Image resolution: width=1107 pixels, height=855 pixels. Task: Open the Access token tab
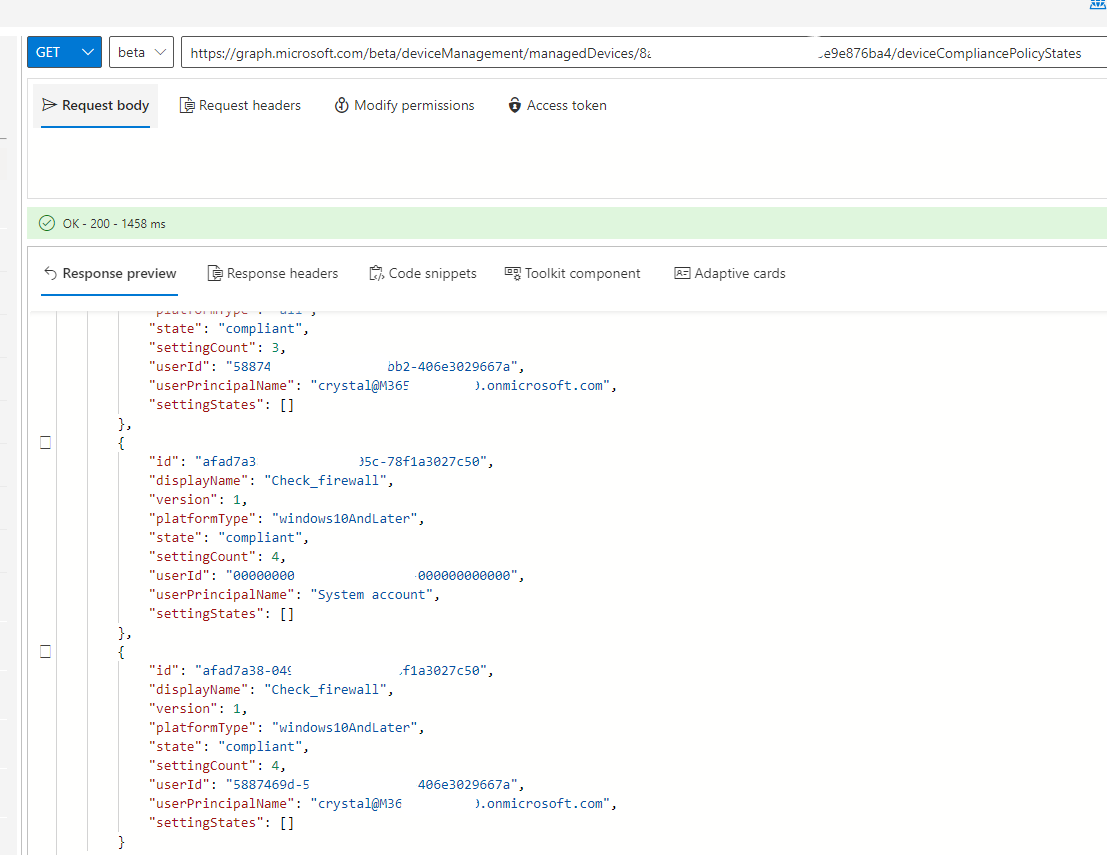pos(557,105)
